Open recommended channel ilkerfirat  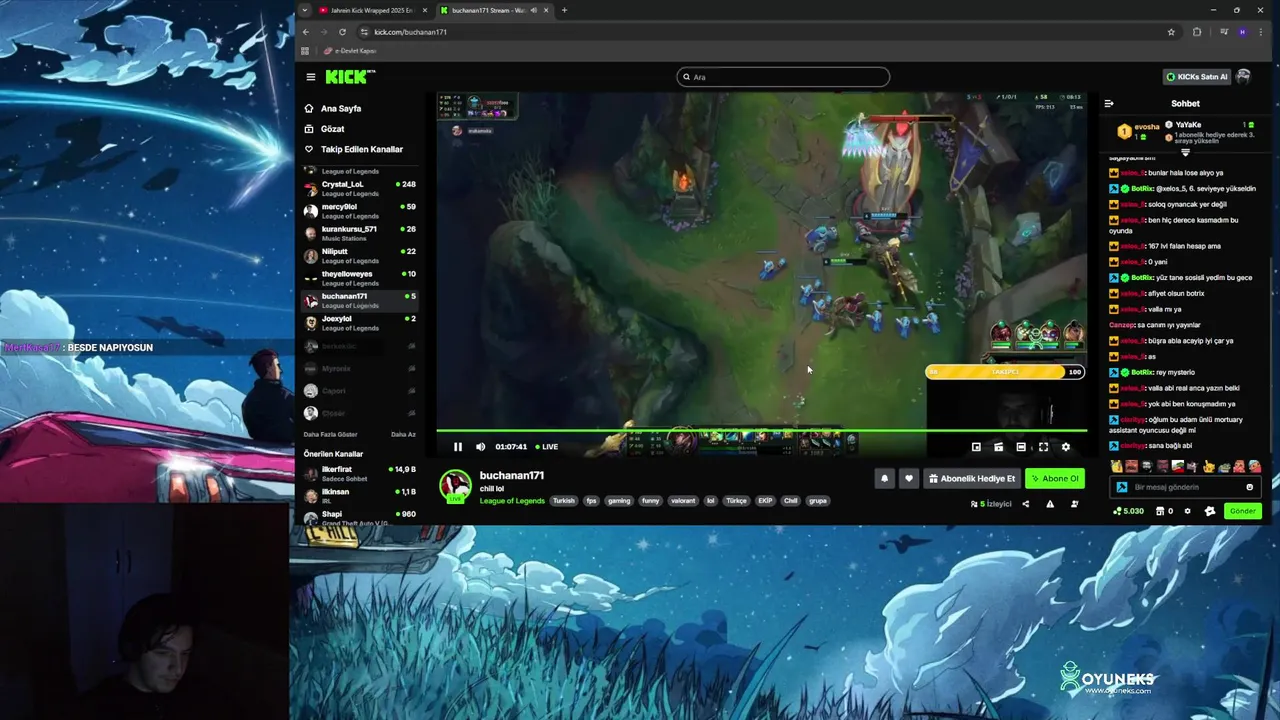[360, 473]
